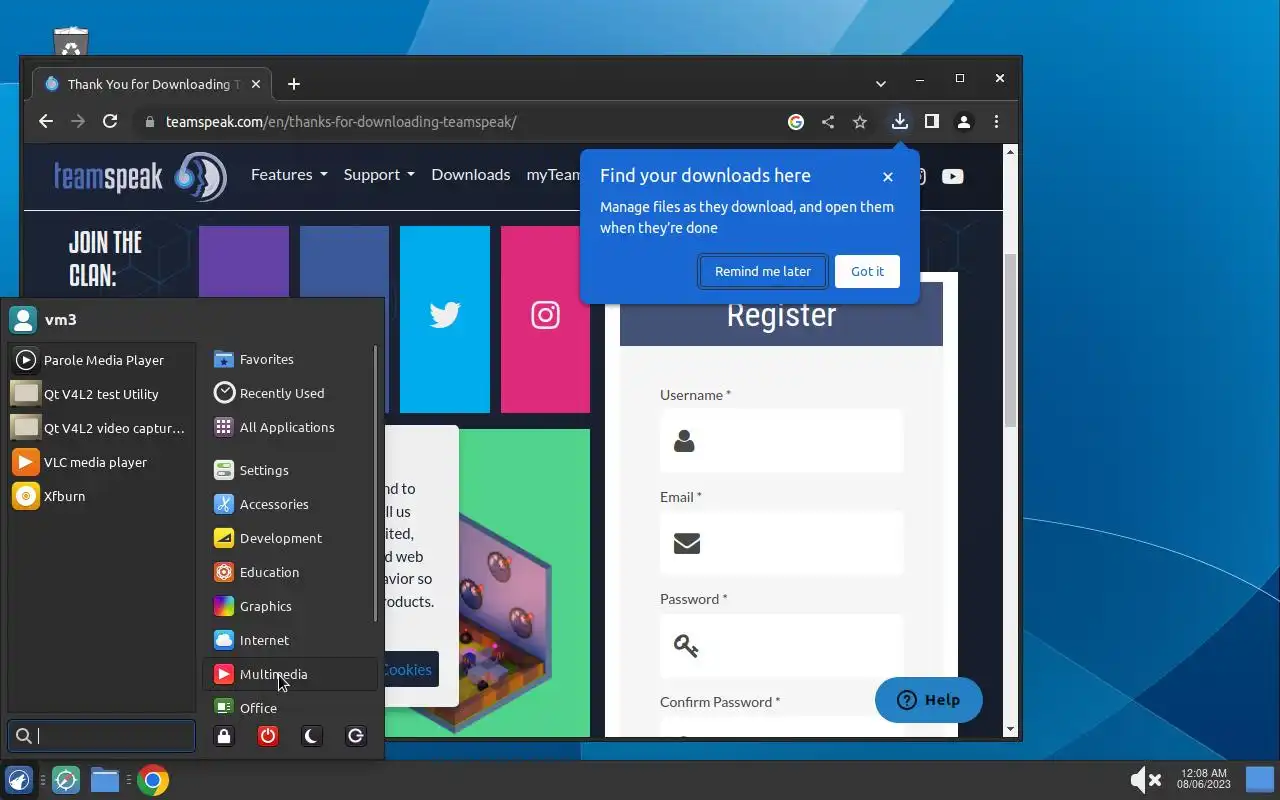Select the Thank You for Downloading tab
The width and height of the screenshot is (1280, 800).
click(150, 84)
